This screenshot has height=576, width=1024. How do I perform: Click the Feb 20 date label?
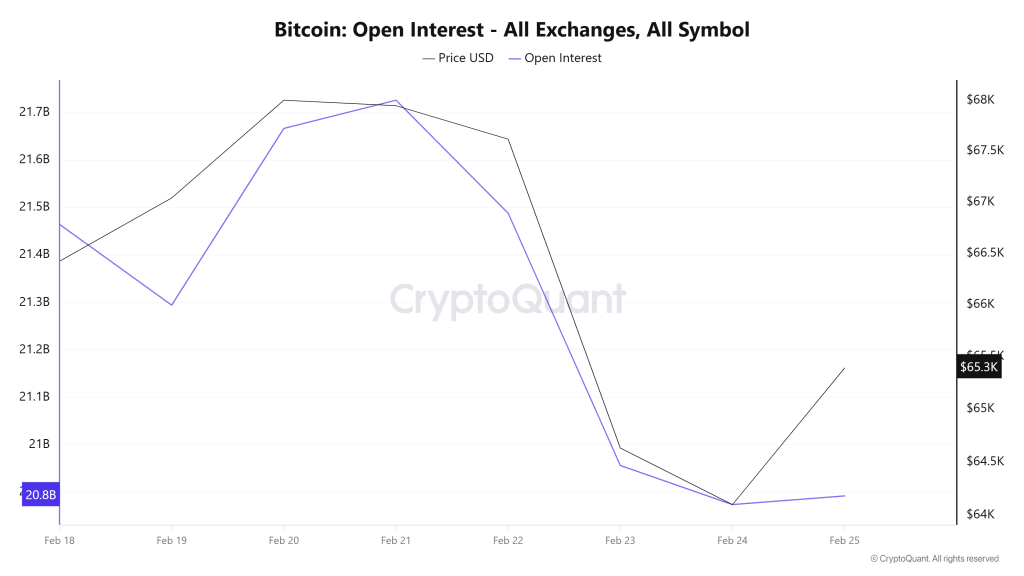click(284, 540)
